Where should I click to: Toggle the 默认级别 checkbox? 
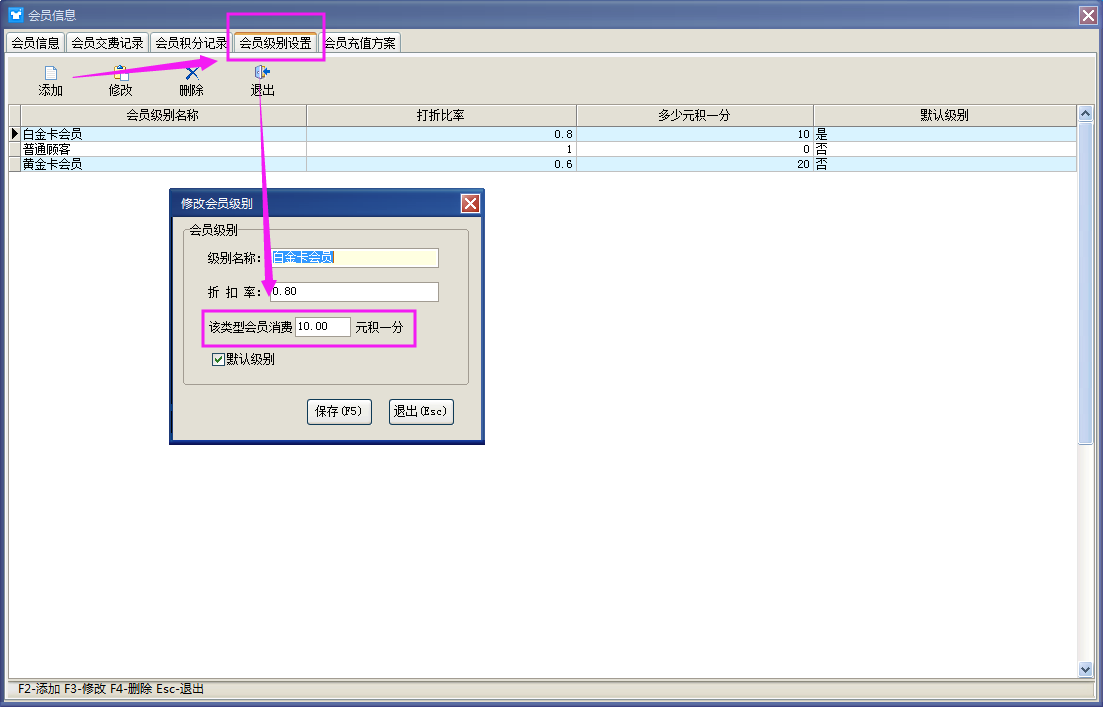point(218,360)
